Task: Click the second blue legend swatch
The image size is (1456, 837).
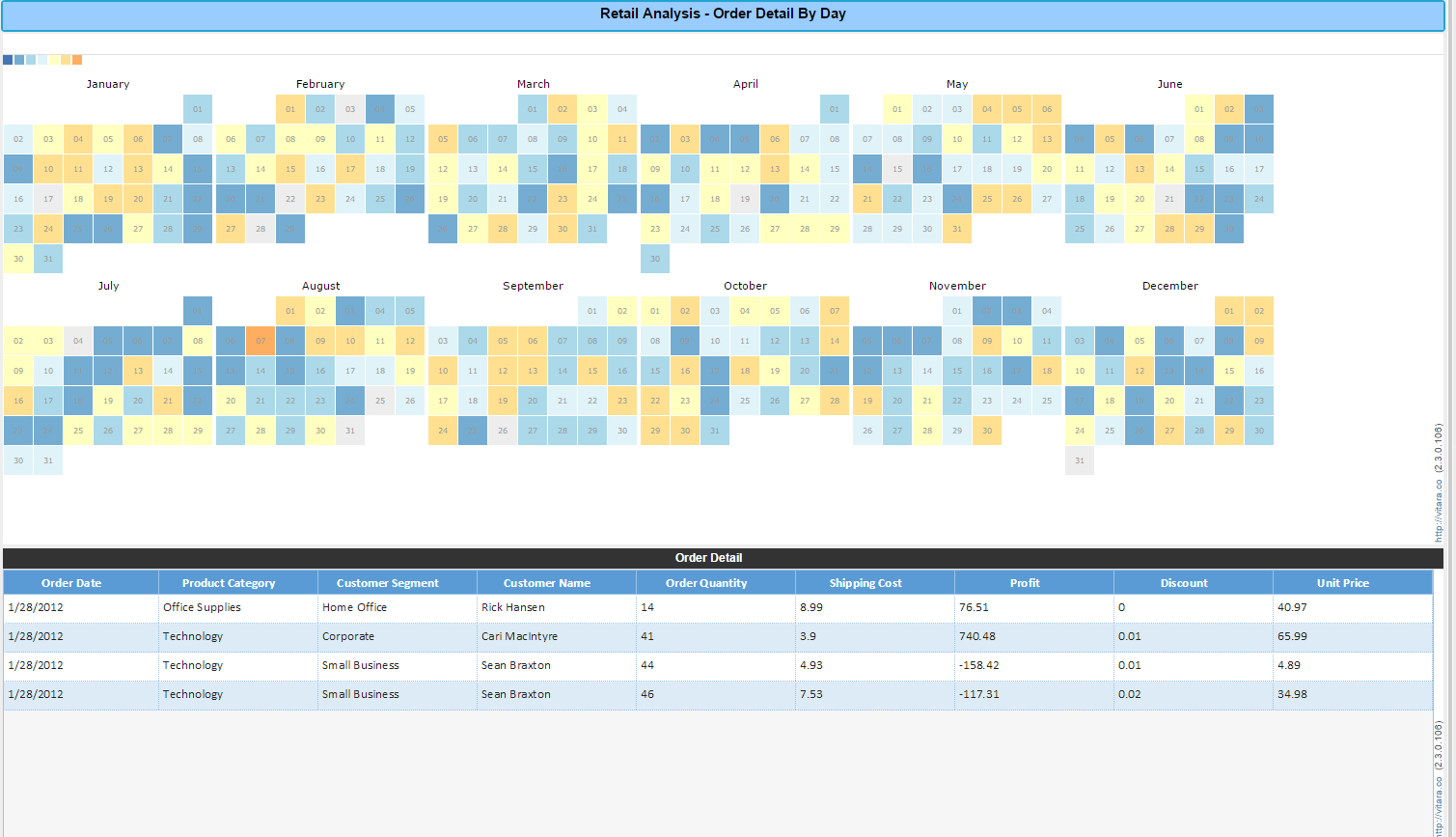Action: 19,60
